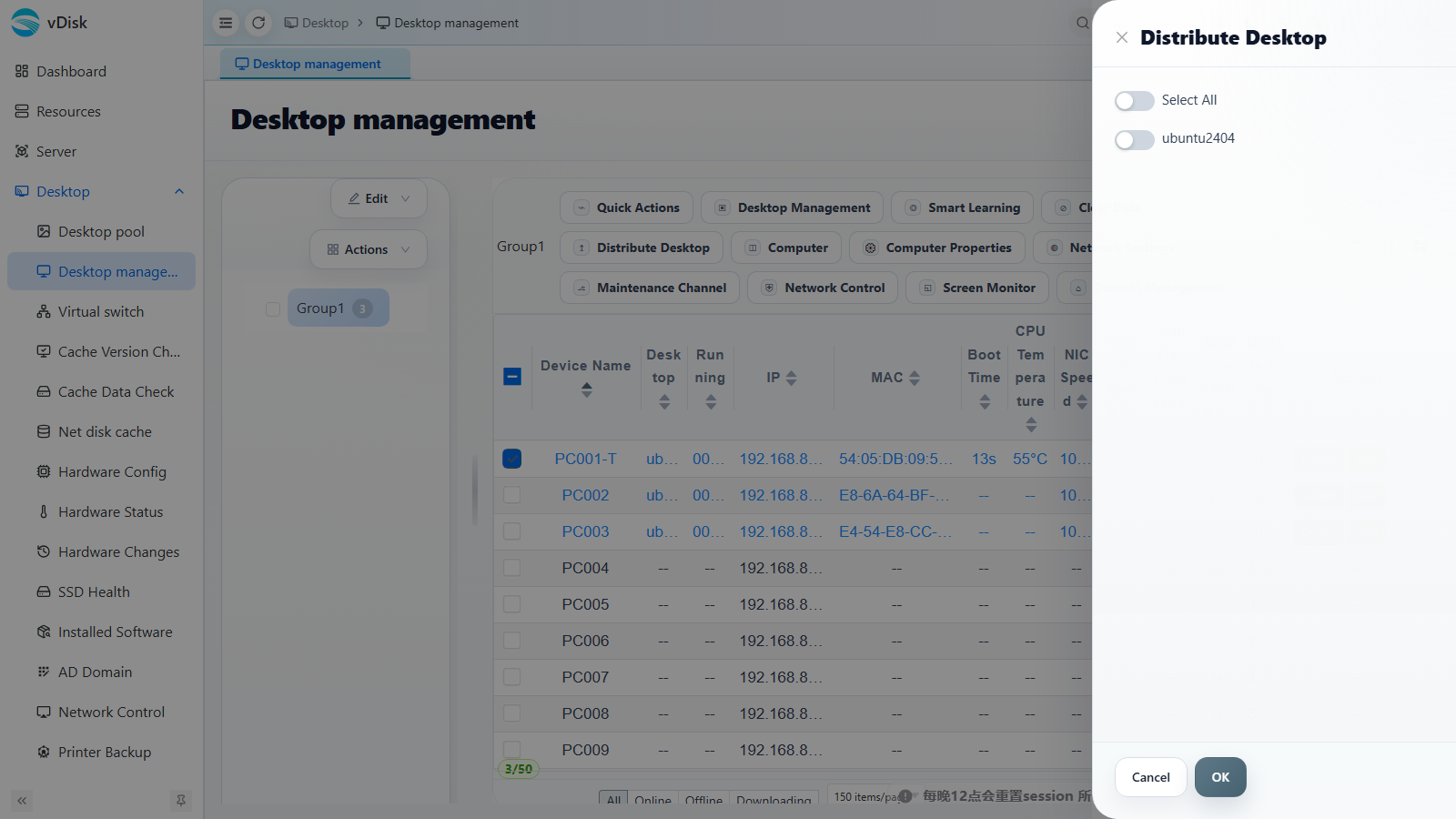Click the refresh icon in top bar

(x=258, y=23)
